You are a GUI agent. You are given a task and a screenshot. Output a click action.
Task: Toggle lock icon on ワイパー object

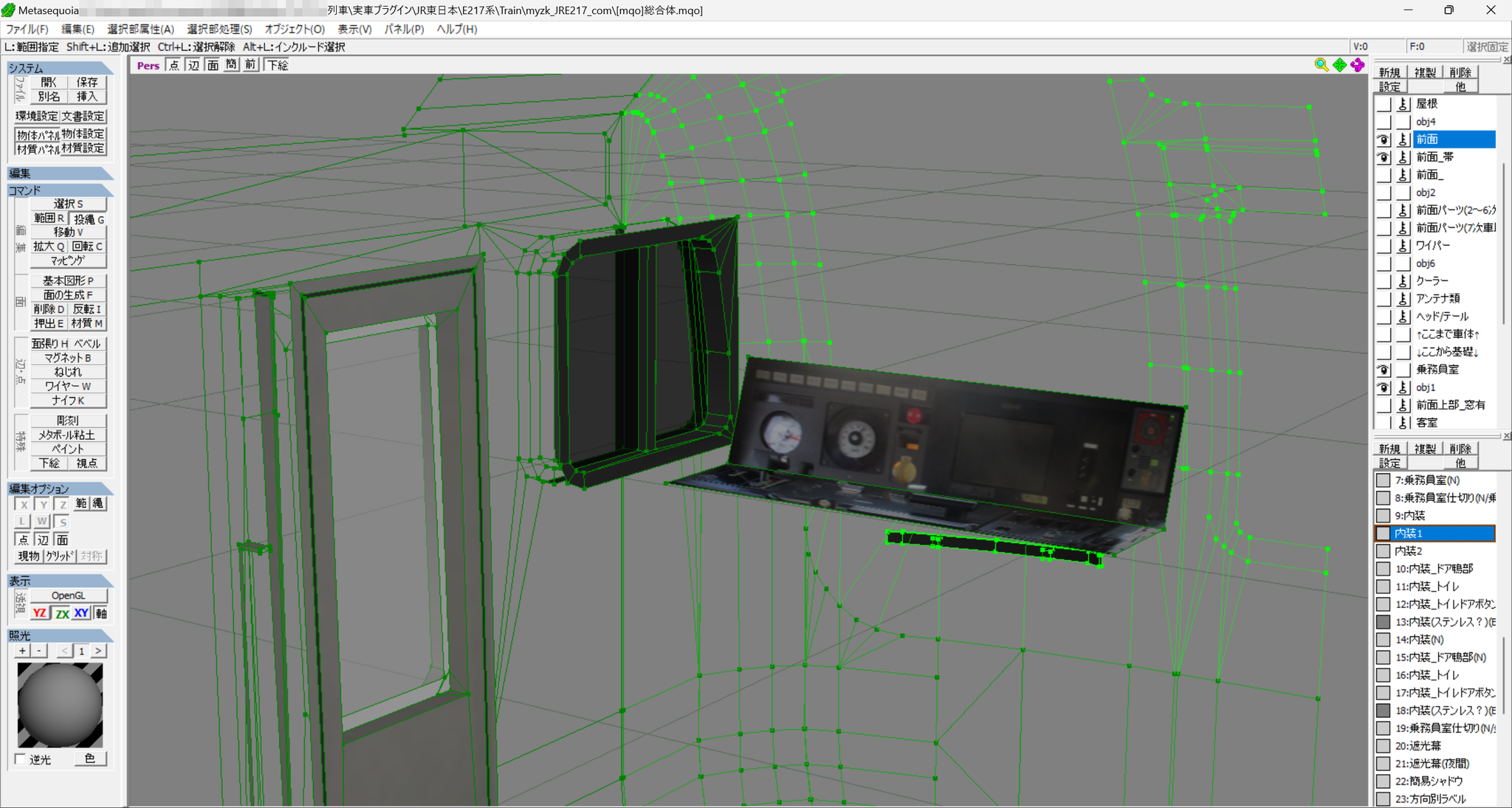point(1403,246)
